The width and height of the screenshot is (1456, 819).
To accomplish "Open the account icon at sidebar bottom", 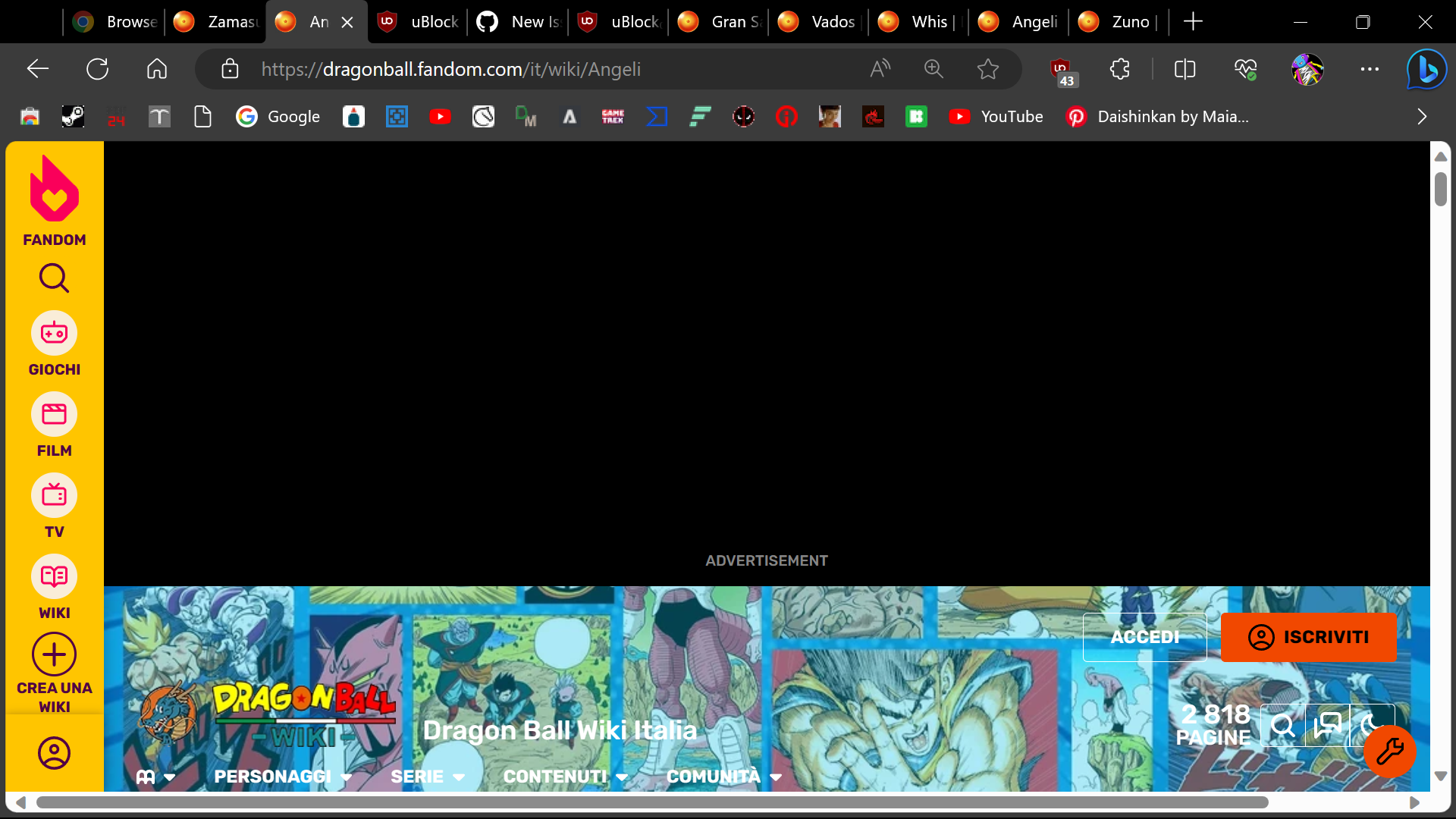I will 54,753.
